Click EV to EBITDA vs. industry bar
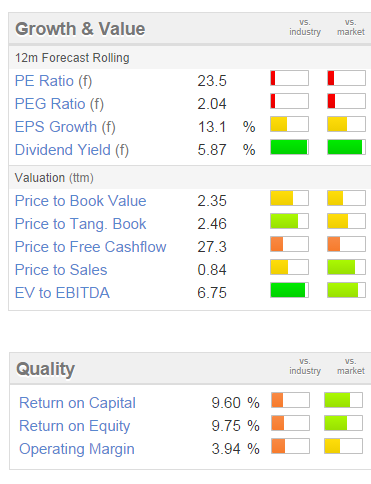Image resolution: width=371 pixels, height=484 pixels. click(289, 290)
